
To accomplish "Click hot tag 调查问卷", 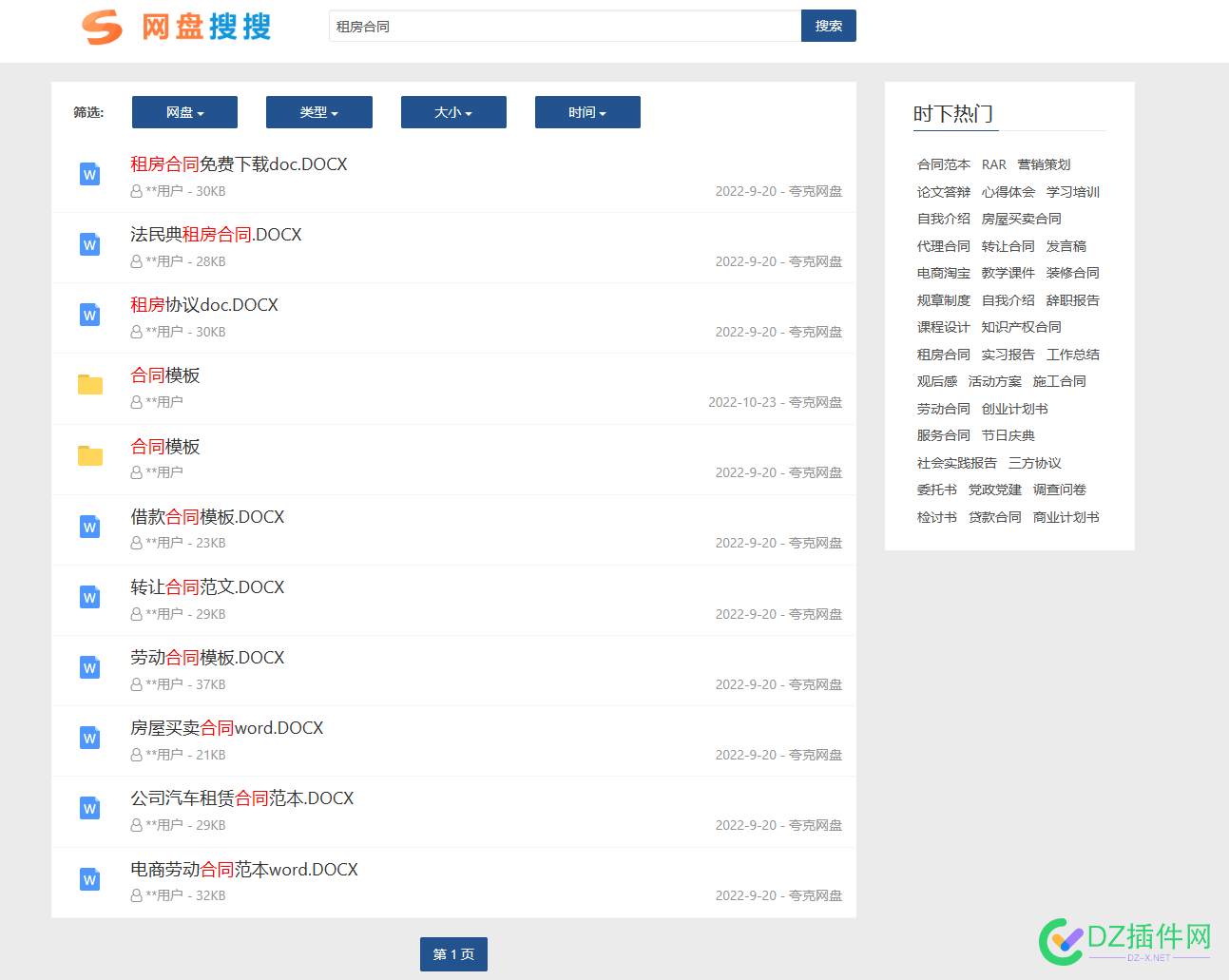I will pyautogui.click(x=1060, y=490).
